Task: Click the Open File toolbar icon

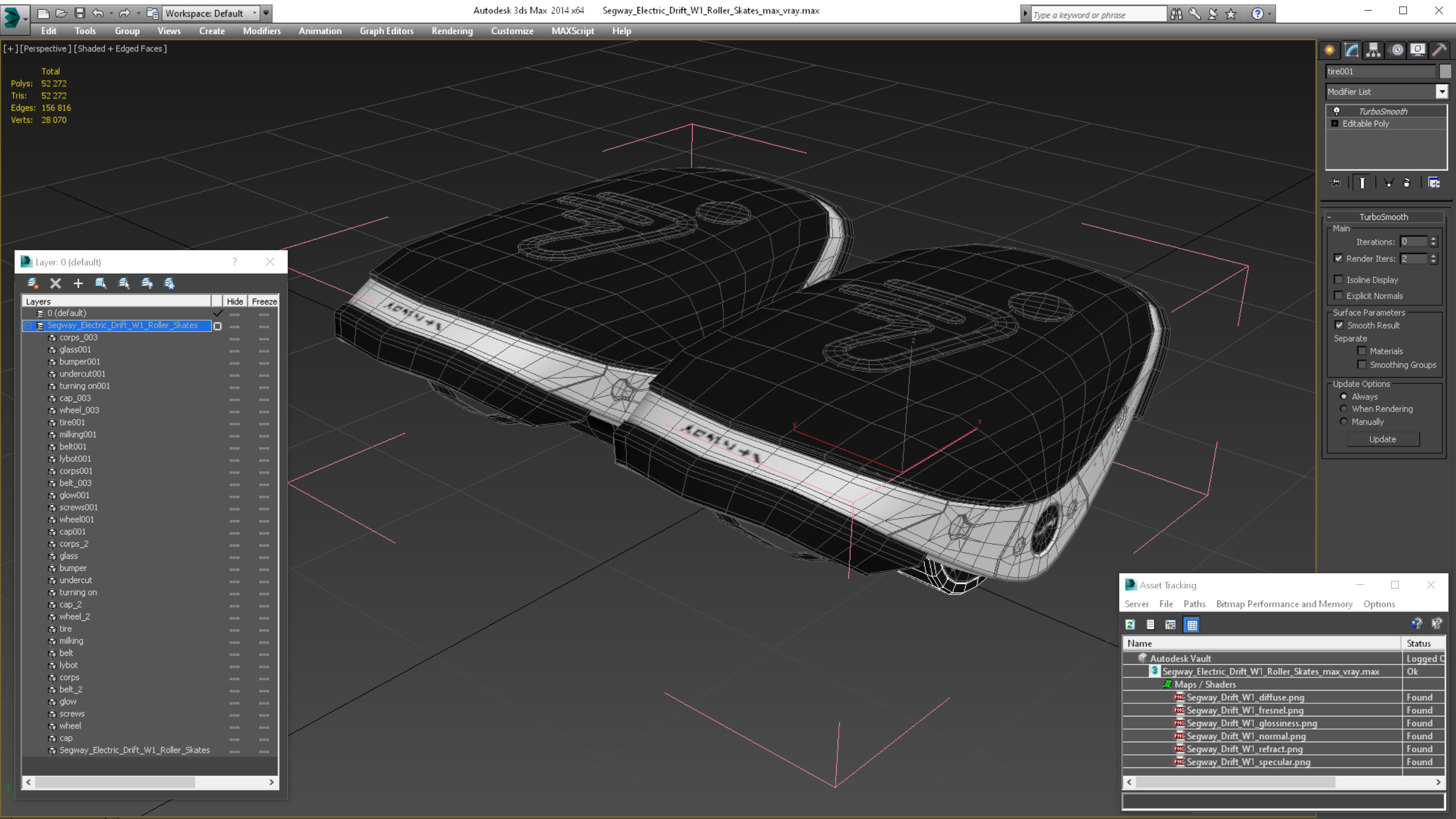Action: (x=62, y=13)
